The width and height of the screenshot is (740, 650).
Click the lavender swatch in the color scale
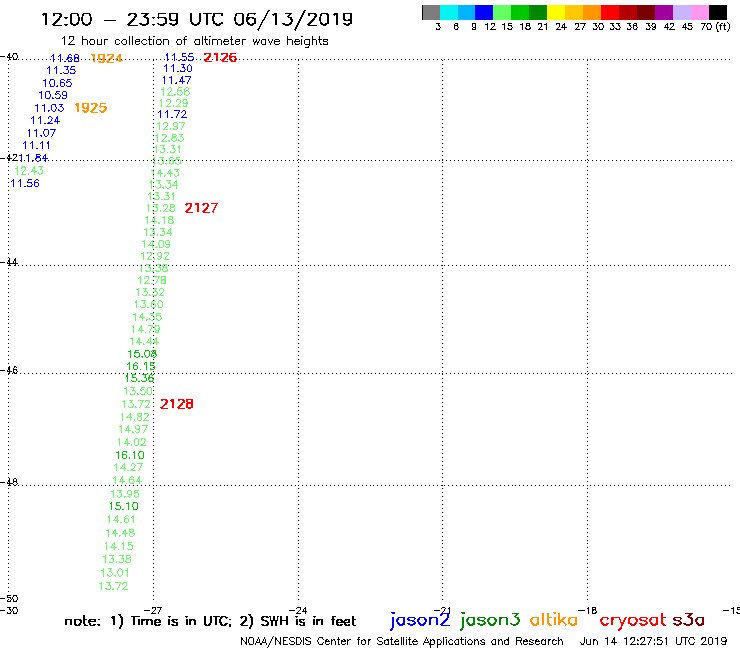tap(682, 12)
